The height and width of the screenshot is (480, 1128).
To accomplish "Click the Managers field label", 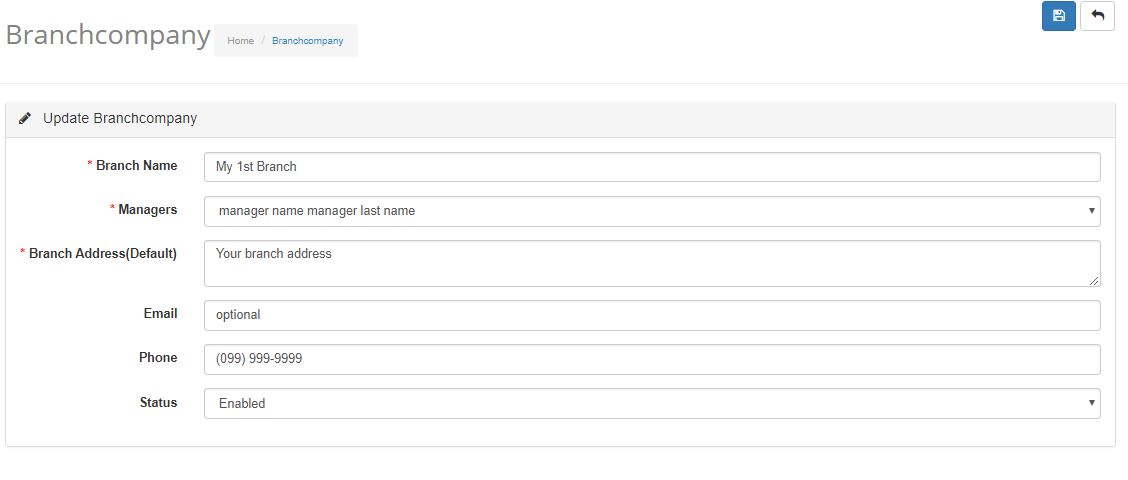I will tap(147, 209).
